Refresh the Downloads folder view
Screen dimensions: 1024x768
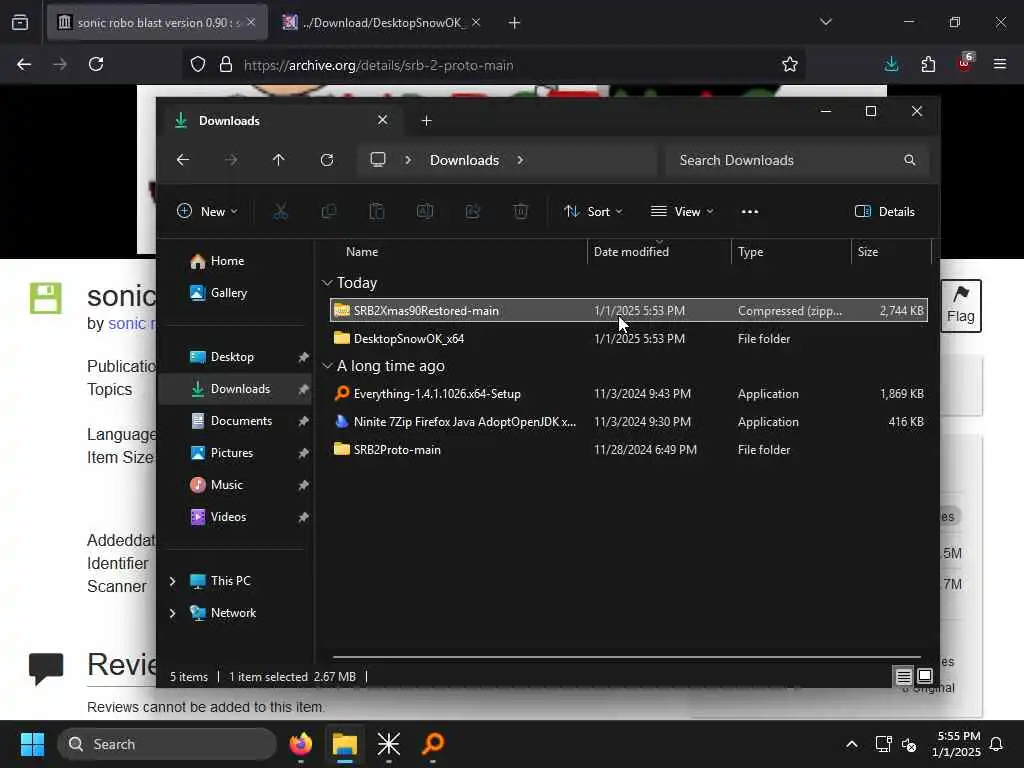click(x=327, y=160)
